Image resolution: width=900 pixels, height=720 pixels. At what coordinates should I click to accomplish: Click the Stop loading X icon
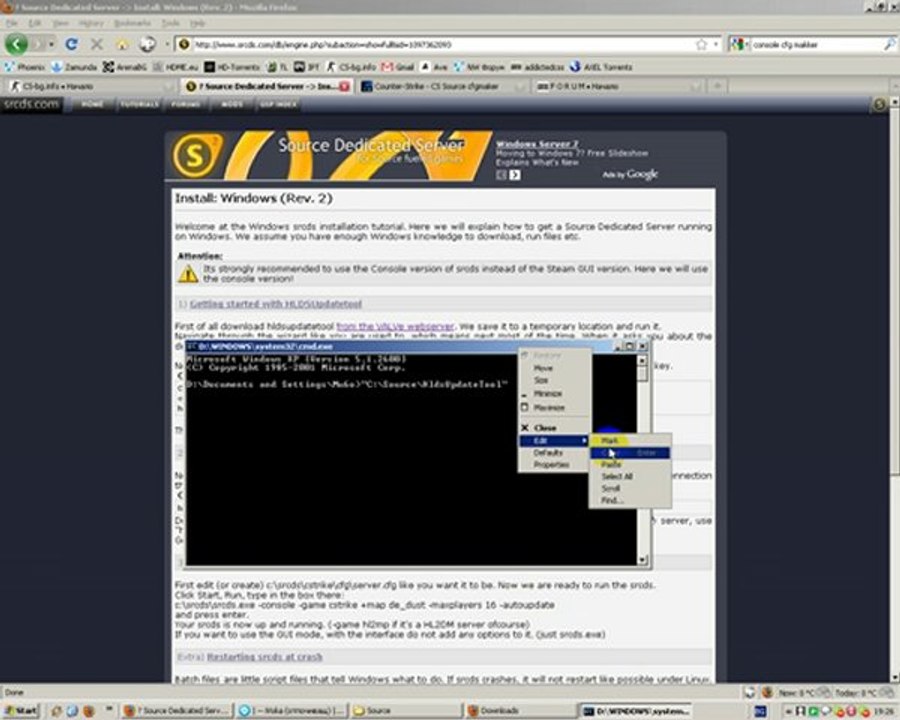point(97,44)
